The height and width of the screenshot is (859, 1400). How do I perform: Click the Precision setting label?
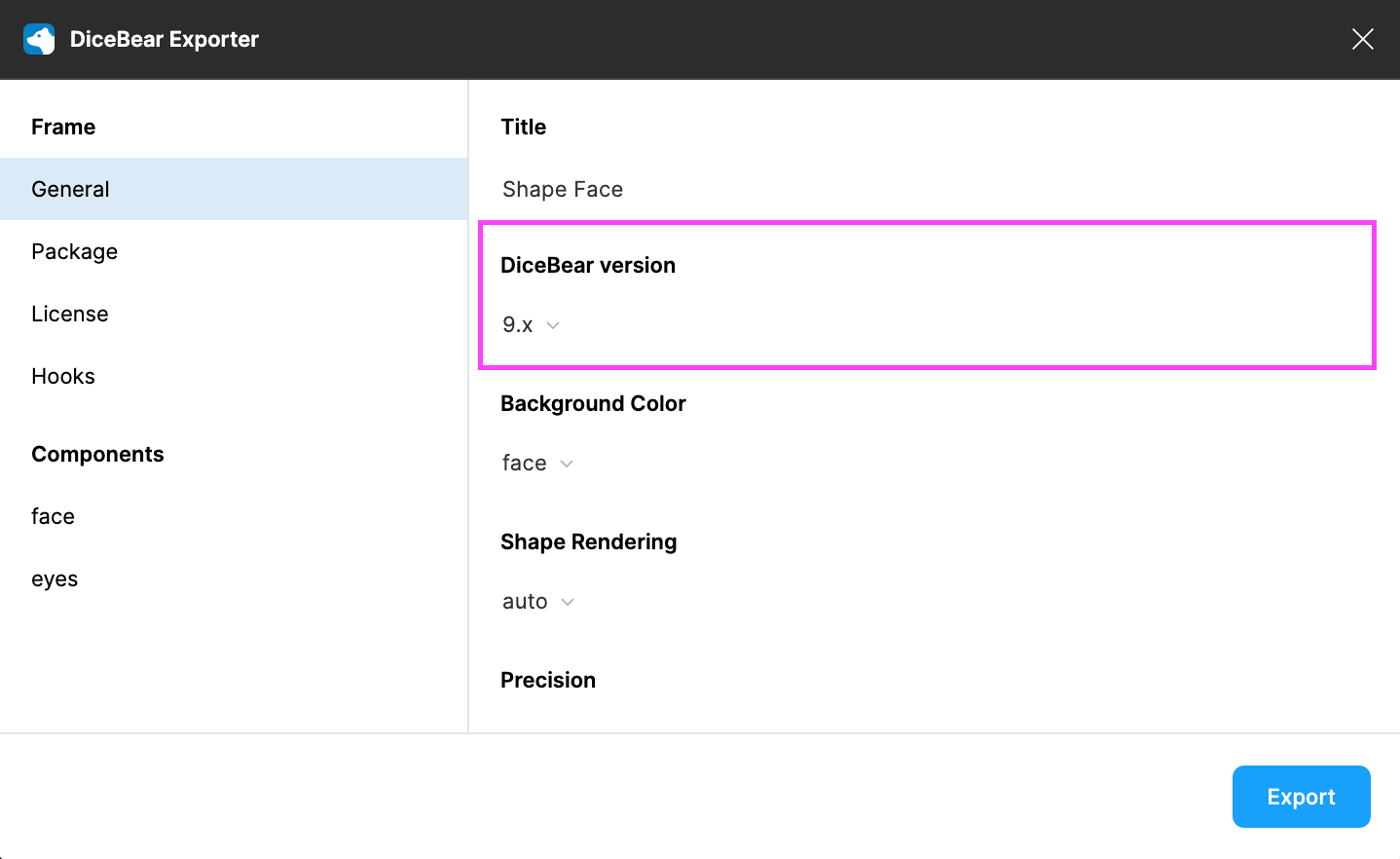[x=547, y=679]
